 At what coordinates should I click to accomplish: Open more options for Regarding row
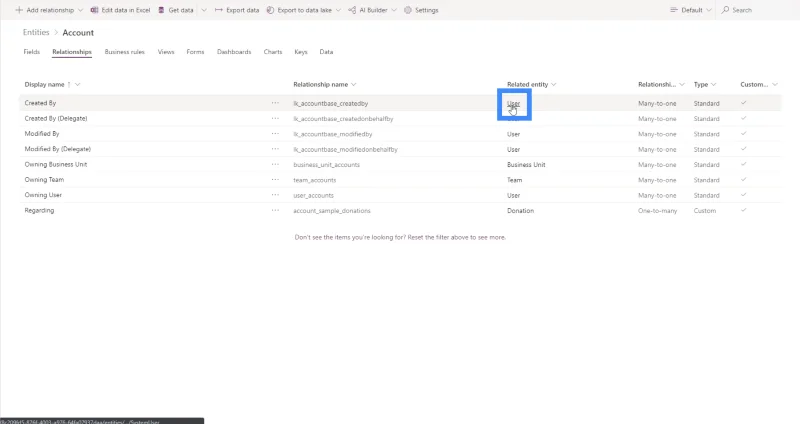(276, 210)
